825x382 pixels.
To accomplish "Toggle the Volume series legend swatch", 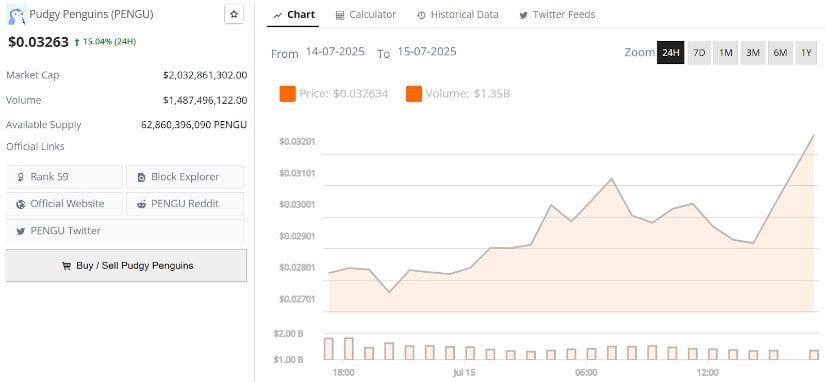I will 414,94.
